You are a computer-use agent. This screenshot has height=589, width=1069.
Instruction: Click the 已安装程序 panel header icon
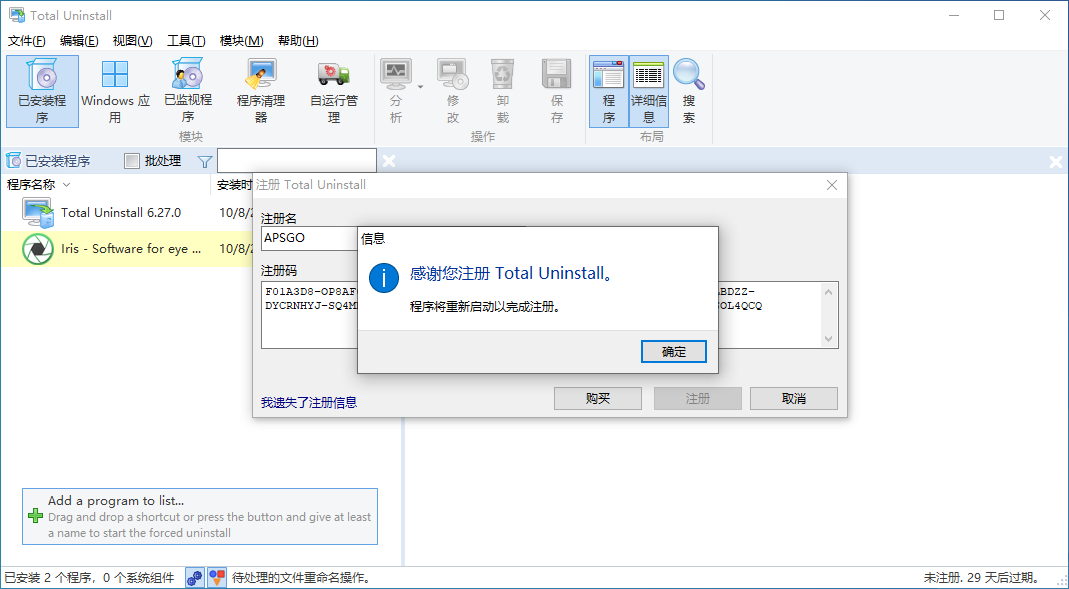[x=13, y=161]
